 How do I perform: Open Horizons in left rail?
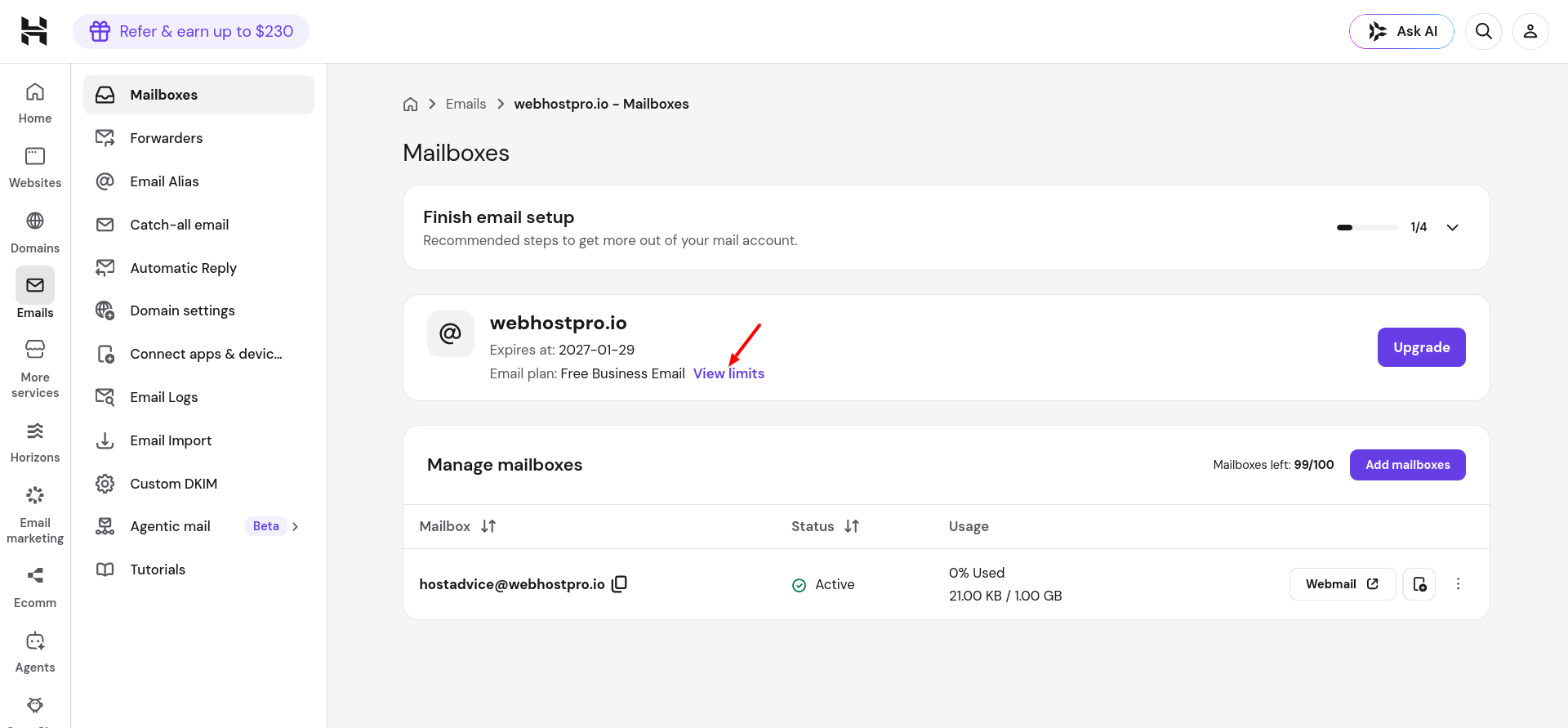pos(35,442)
